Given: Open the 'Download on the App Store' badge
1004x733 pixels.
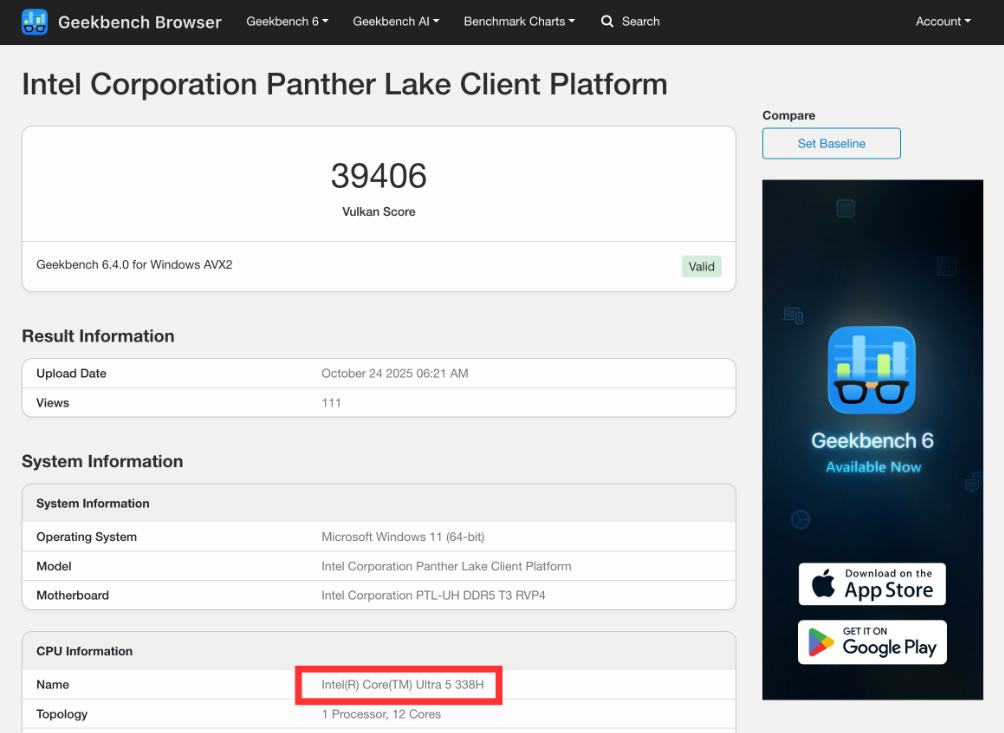Looking at the screenshot, I should (x=871, y=583).
